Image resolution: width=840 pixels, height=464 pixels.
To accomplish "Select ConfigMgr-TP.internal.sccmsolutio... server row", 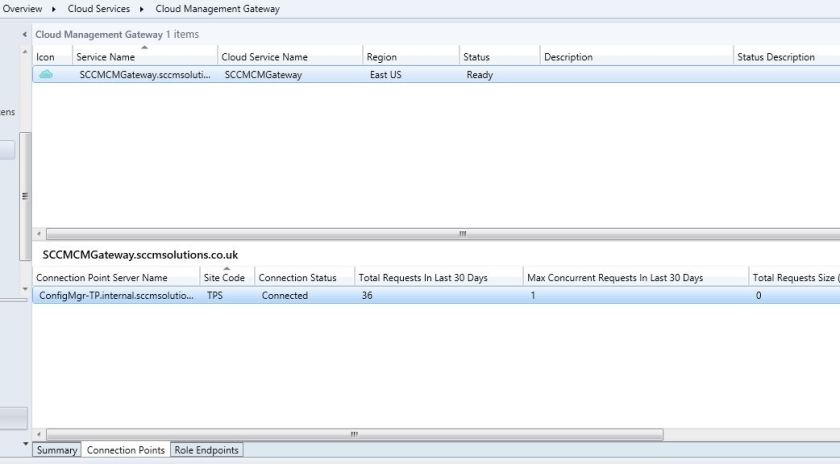I will pyautogui.click(x=436, y=295).
